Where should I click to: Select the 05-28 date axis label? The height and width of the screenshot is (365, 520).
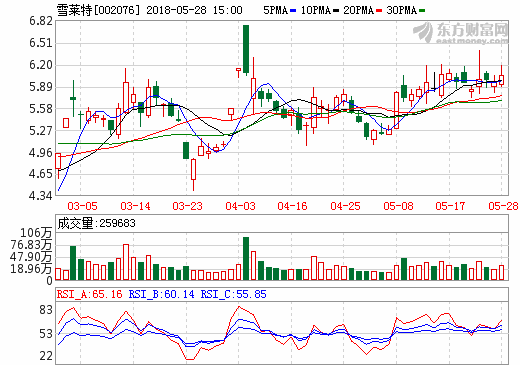click(503, 206)
